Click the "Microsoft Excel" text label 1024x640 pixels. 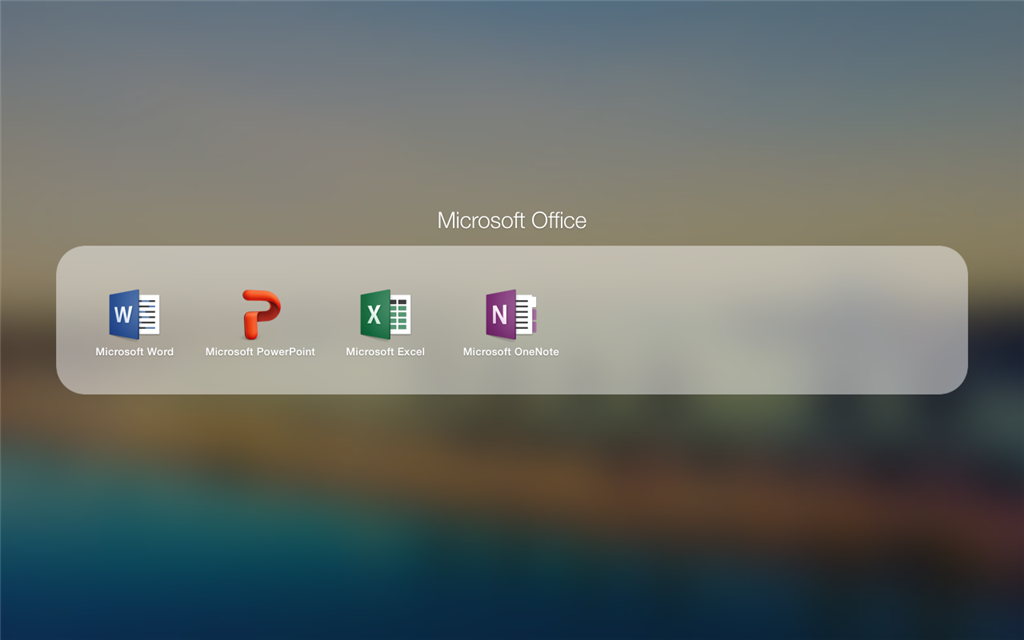click(x=385, y=351)
